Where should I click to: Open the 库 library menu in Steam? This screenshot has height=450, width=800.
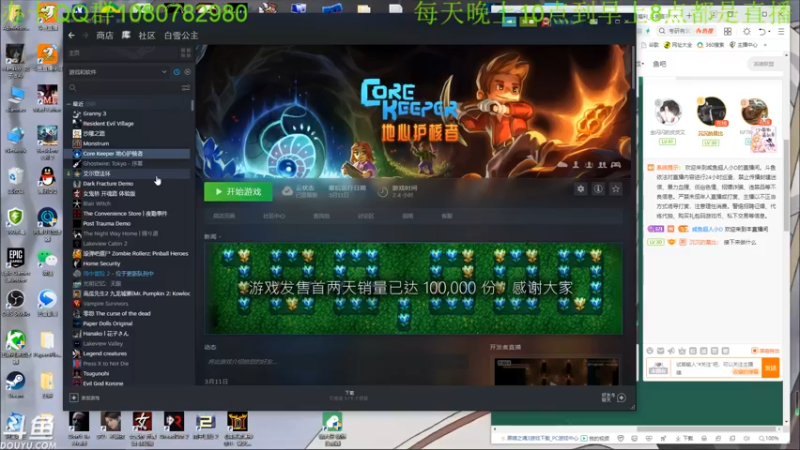click(x=126, y=35)
